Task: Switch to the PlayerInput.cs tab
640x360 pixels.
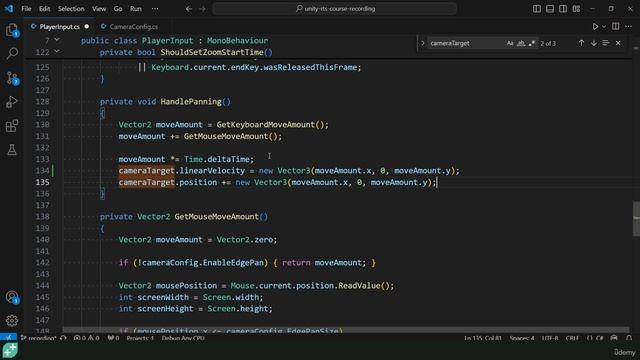Action: (60, 27)
